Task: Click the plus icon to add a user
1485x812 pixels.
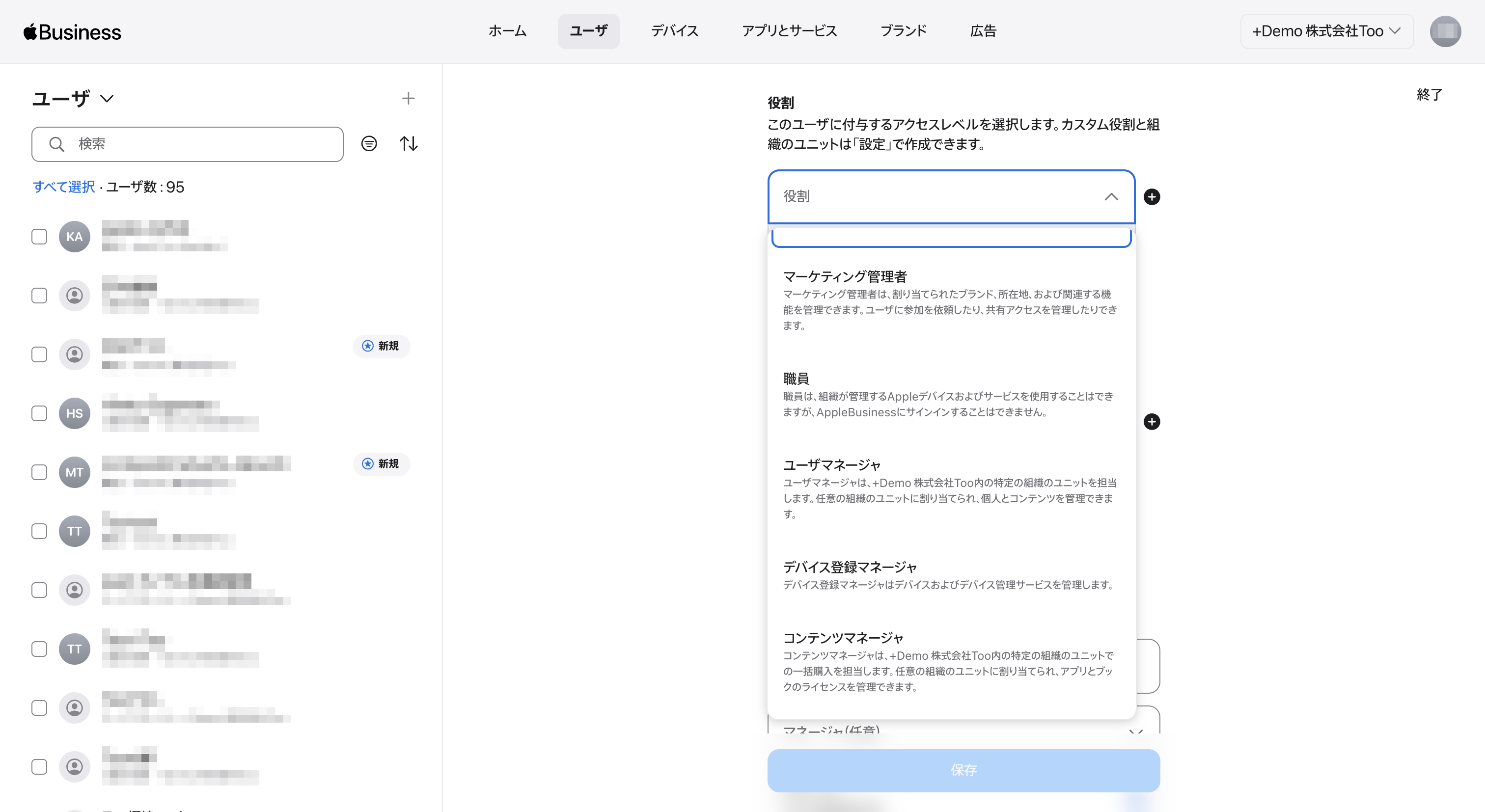Action: pyautogui.click(x=408, y=99)
